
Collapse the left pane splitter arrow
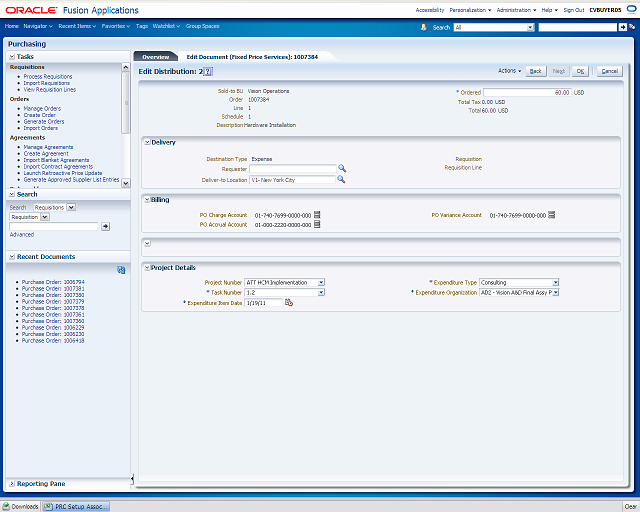coord(132,479)
